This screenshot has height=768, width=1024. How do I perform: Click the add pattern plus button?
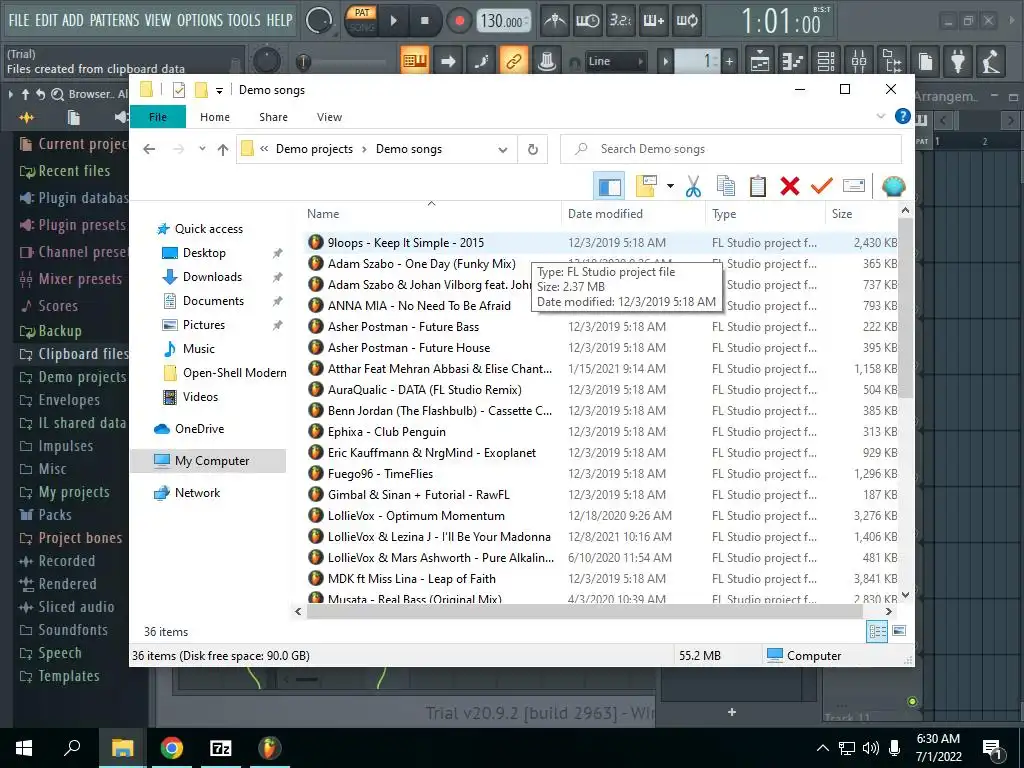(x=729, y=61)
